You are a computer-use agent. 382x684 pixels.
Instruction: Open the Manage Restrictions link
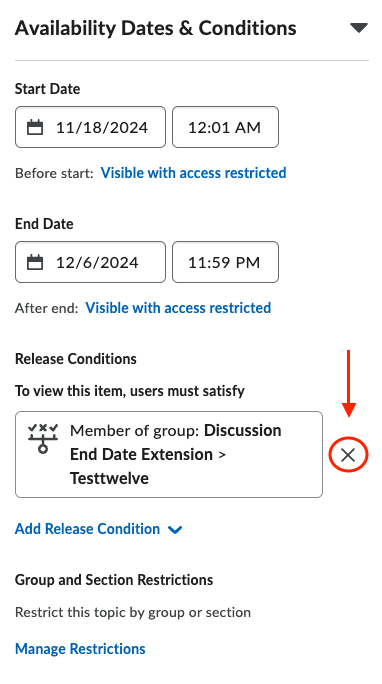tap(80, 649)
